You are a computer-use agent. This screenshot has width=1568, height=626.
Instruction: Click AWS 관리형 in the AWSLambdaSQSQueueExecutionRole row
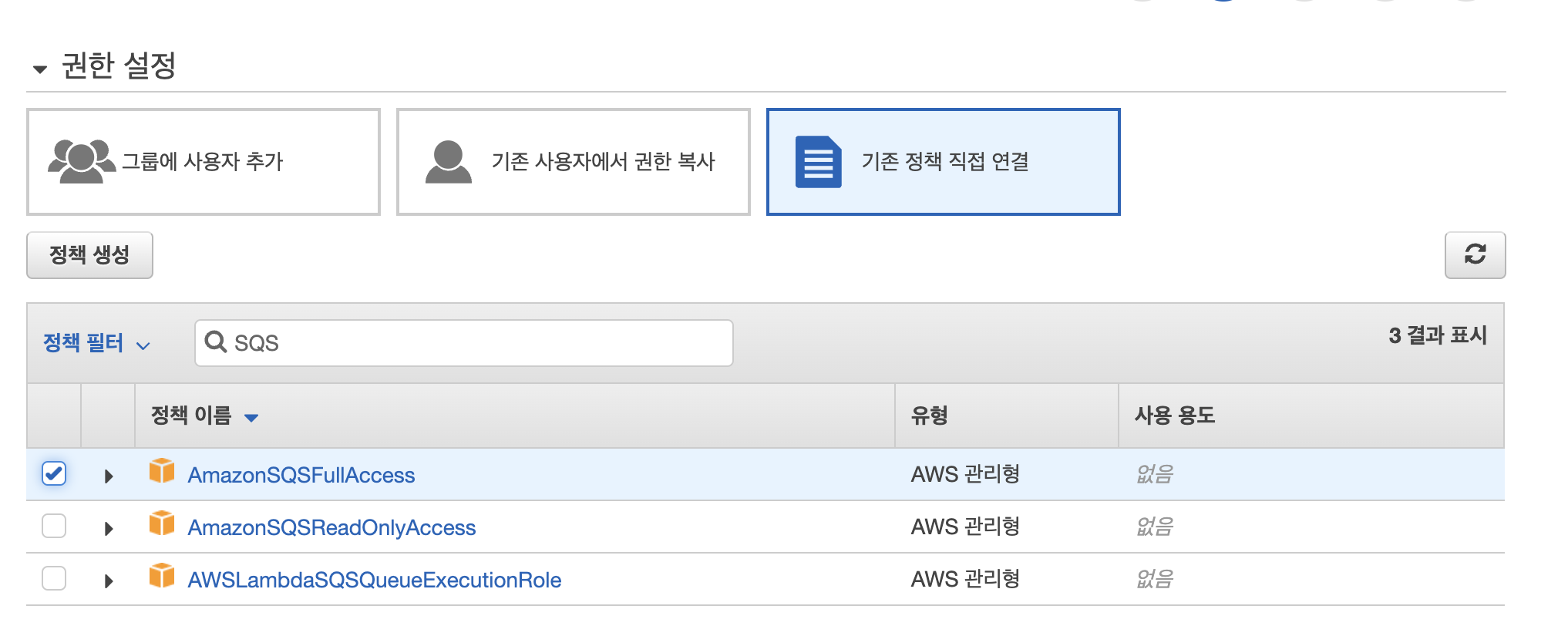pos(966,579)
